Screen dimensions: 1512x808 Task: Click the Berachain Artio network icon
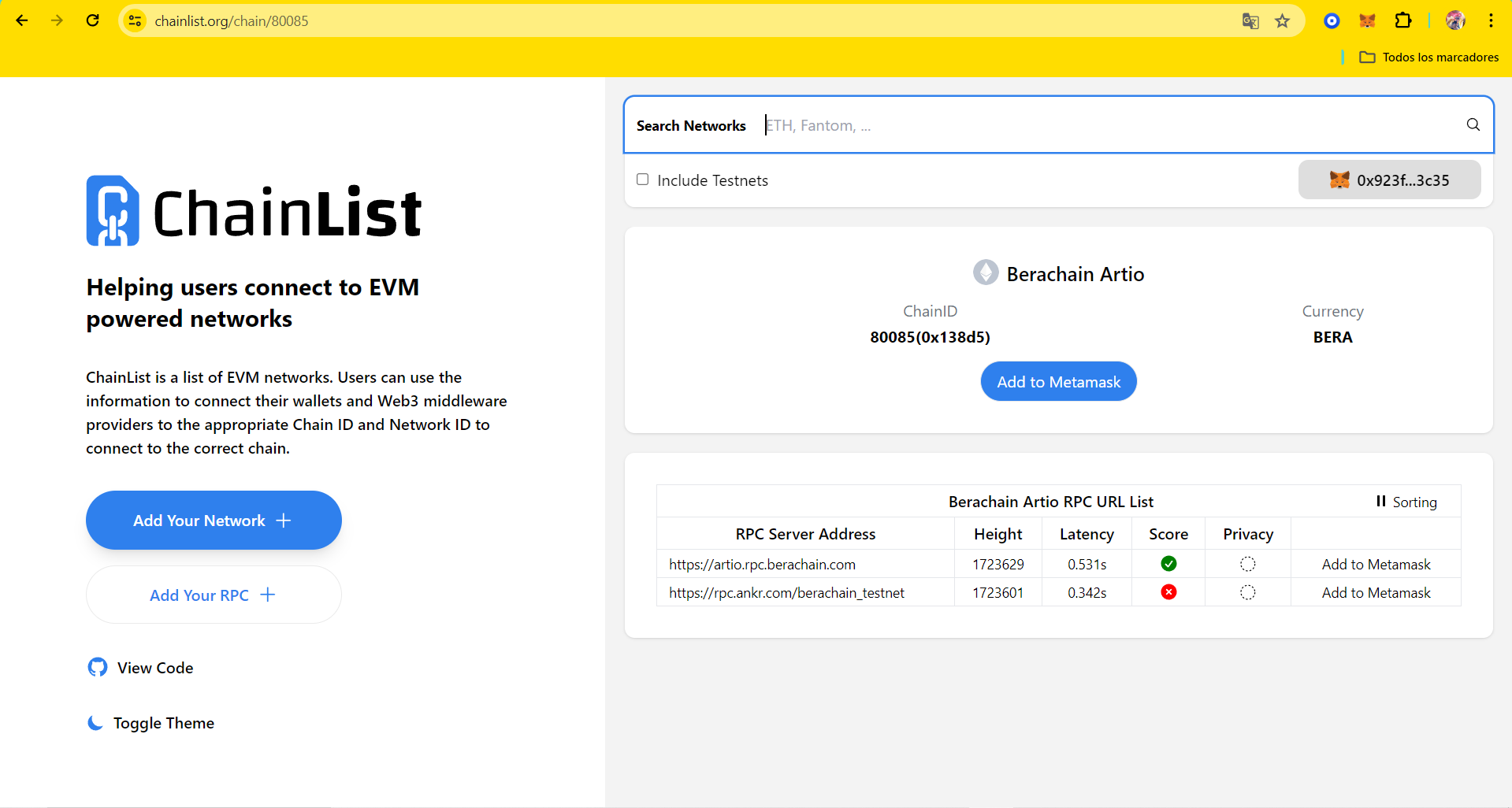pos(986,272)
